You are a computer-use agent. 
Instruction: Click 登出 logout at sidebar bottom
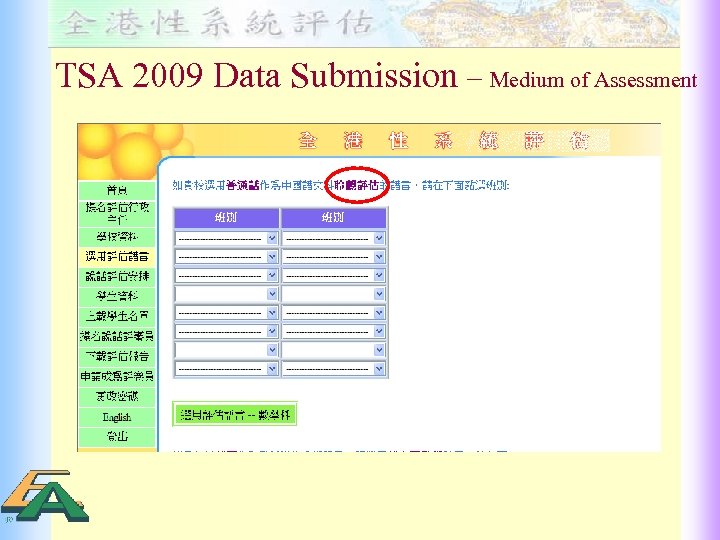pyautogui.click(x=117, y=437)
